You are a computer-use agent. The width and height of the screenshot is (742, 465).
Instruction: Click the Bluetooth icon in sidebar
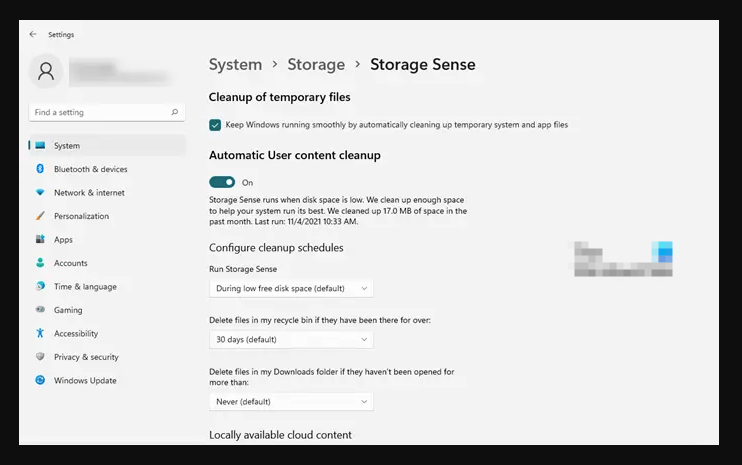pyautogui.click(x=40, y=169)
